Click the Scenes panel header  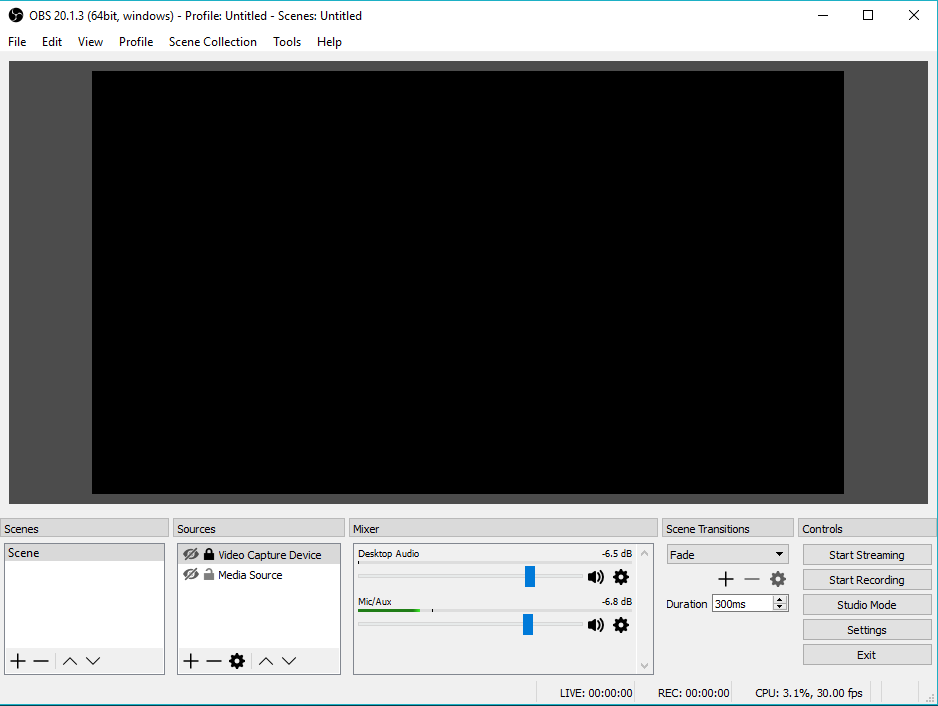[x=84, y=528]
